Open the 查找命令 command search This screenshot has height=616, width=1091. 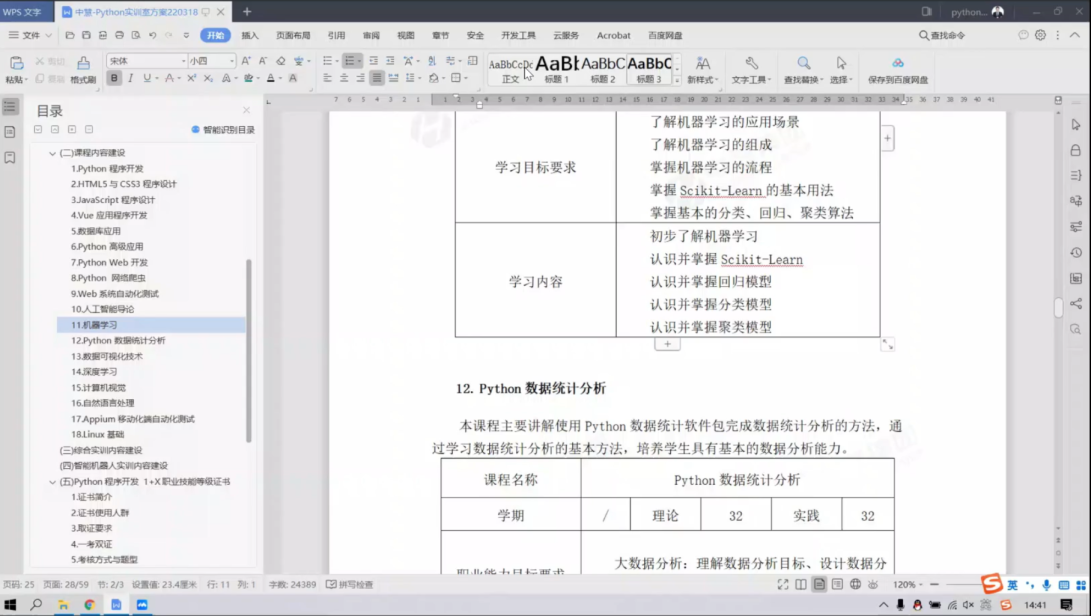pyautogui.click(x=942, y=35)
